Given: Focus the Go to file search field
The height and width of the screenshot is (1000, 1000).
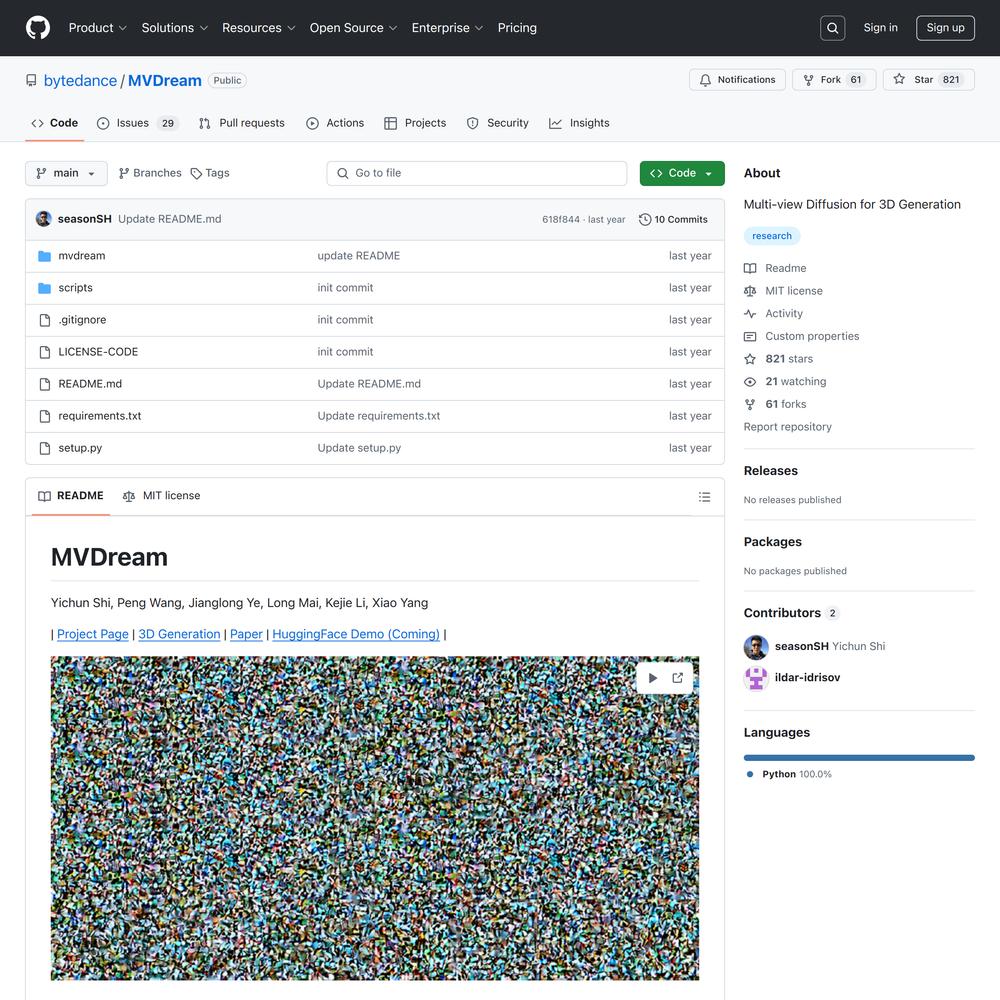Looking at the screenshot, I should tap(476, 173).
